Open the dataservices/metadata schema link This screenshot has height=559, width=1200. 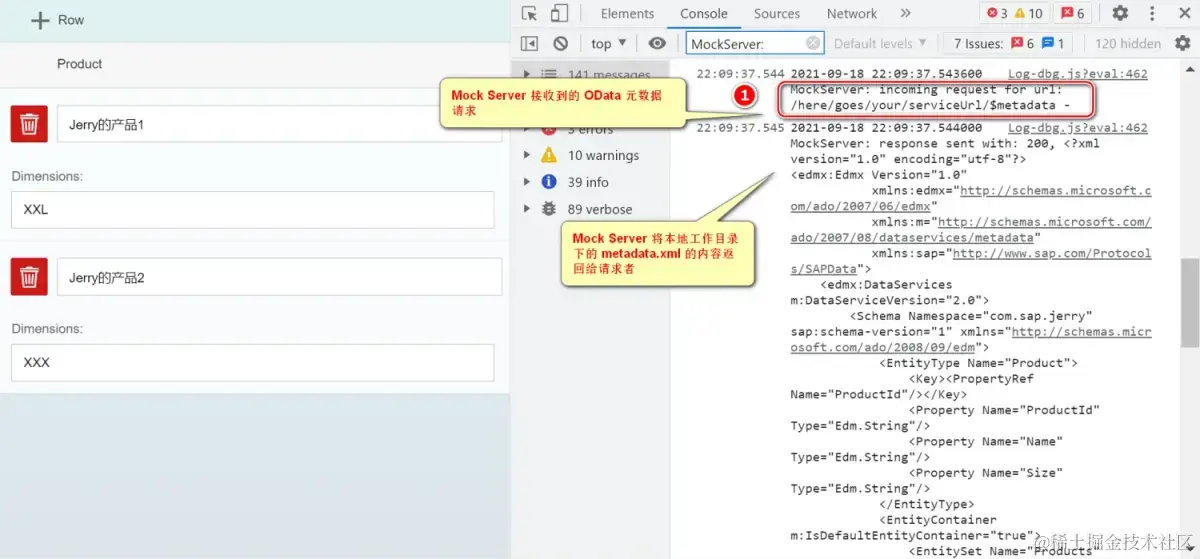pyautogui.click(x=971, y=229)
